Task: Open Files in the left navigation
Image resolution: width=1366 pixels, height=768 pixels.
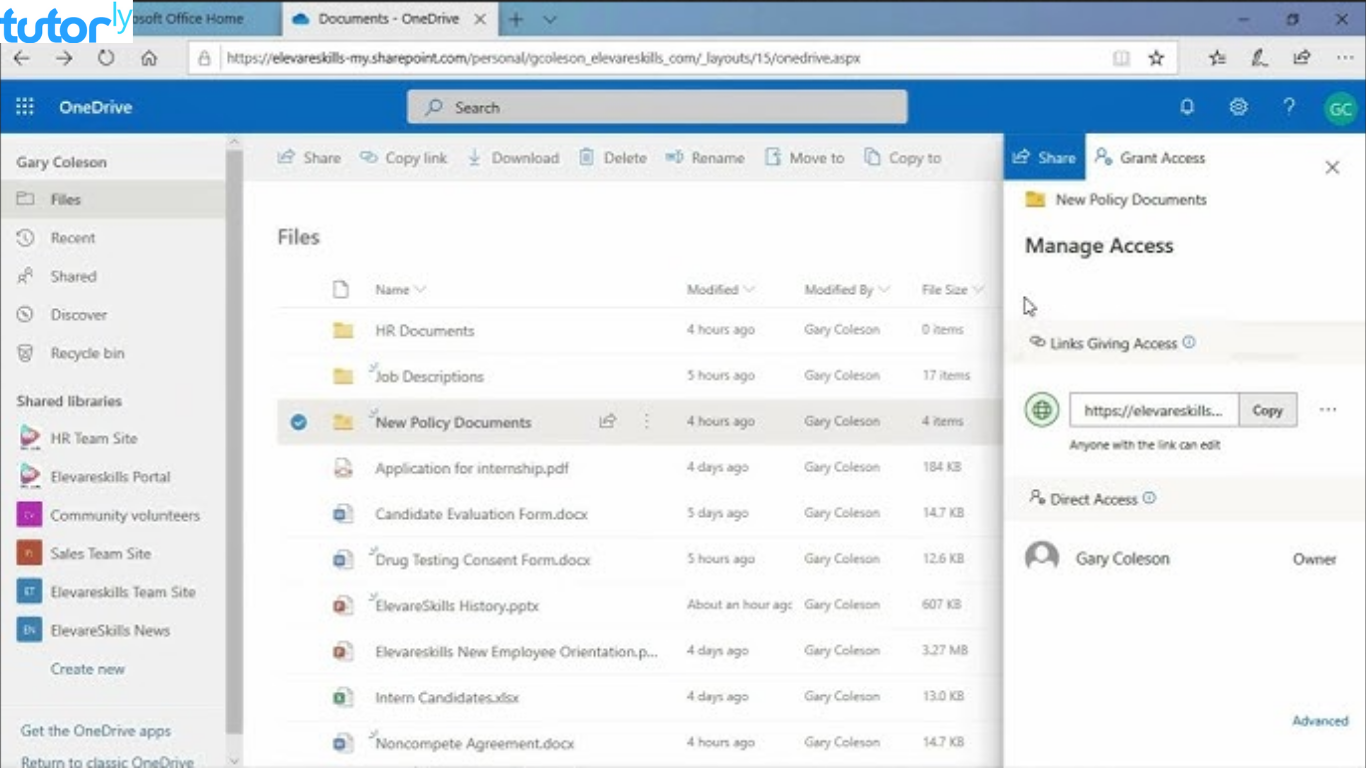Action: tap(113, 199)
